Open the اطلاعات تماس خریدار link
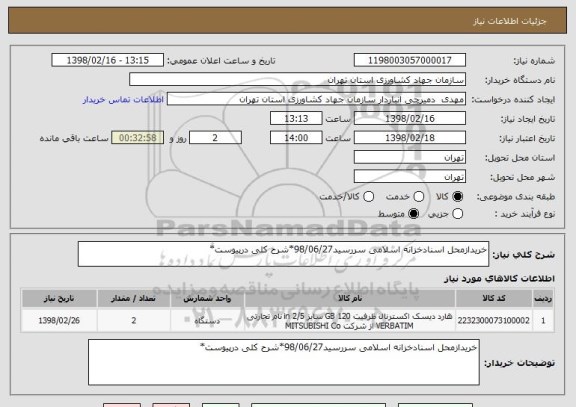 pos(123,100)
